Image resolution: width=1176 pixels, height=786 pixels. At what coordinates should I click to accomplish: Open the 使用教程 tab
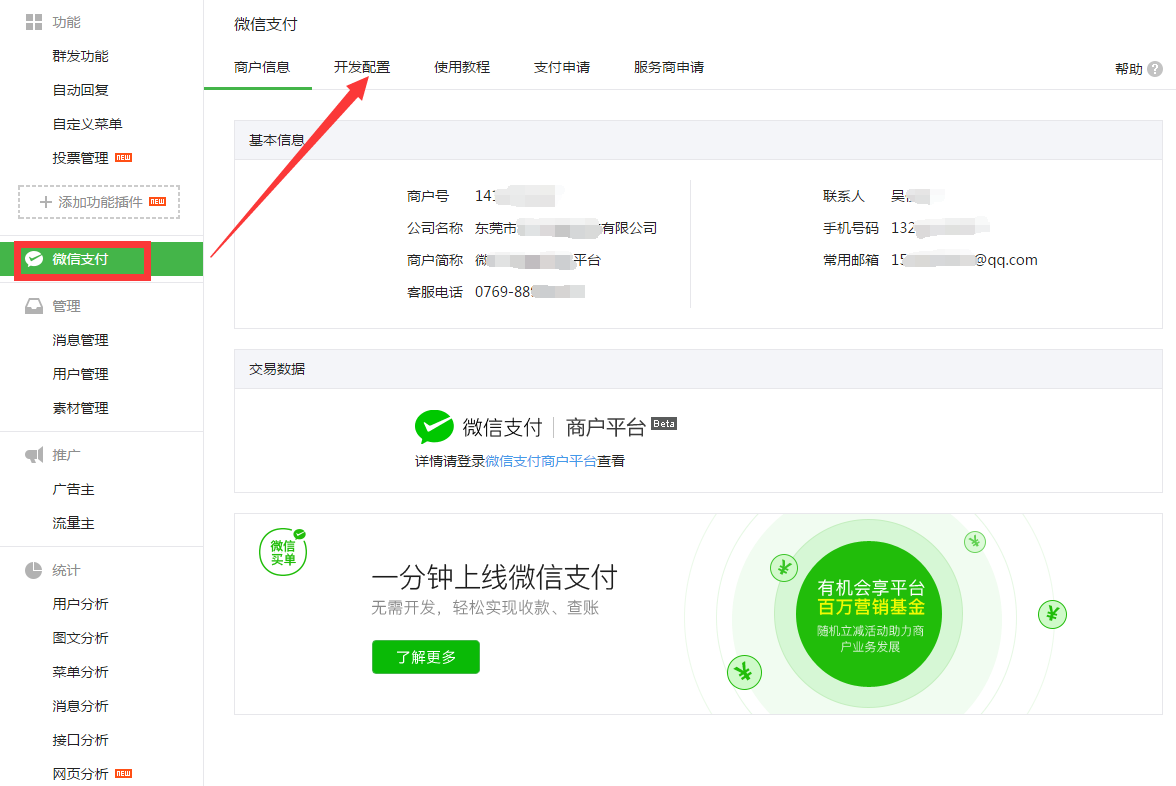[462, 68]
